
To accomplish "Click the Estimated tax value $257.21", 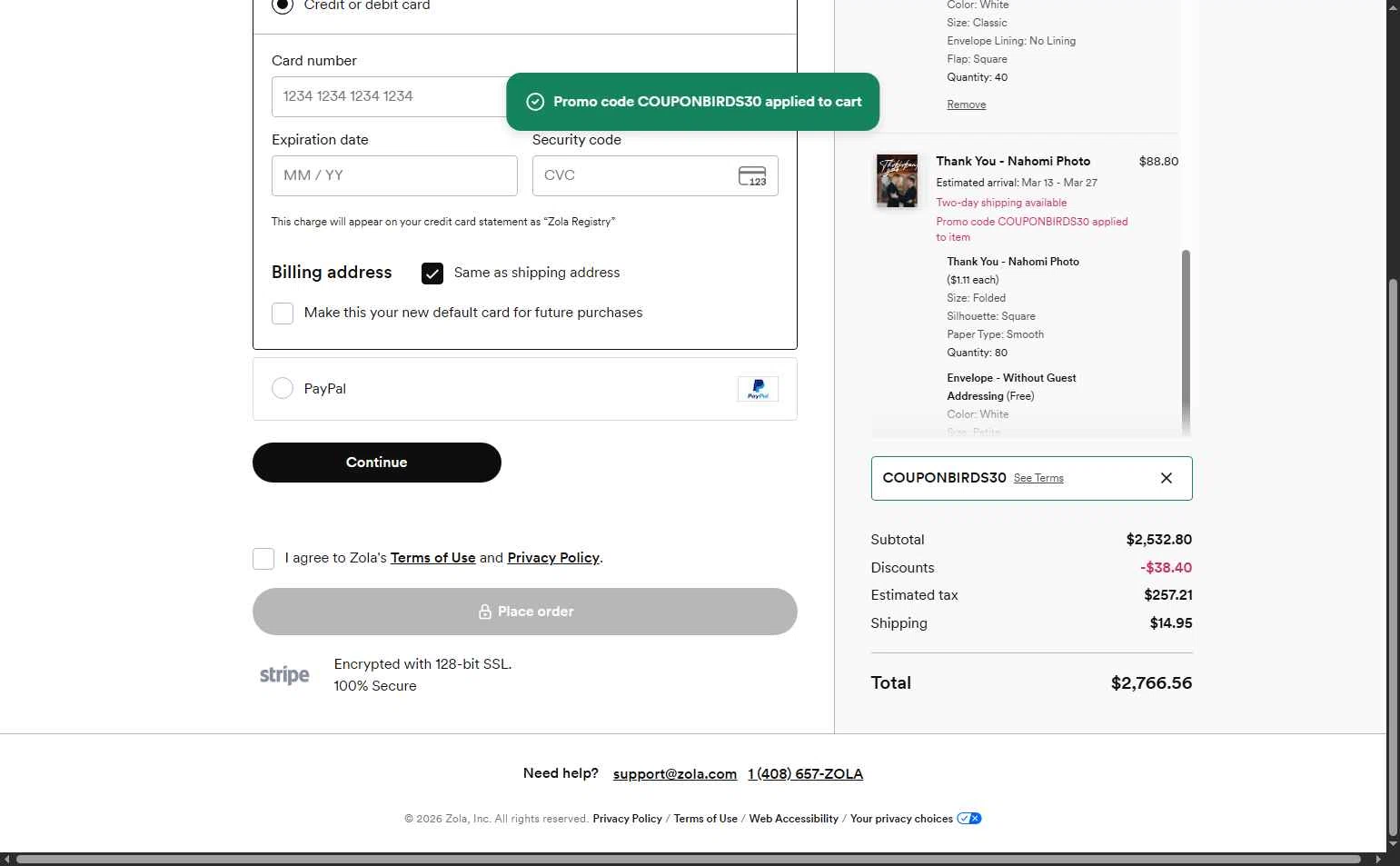I will (x=1168, y=595).
